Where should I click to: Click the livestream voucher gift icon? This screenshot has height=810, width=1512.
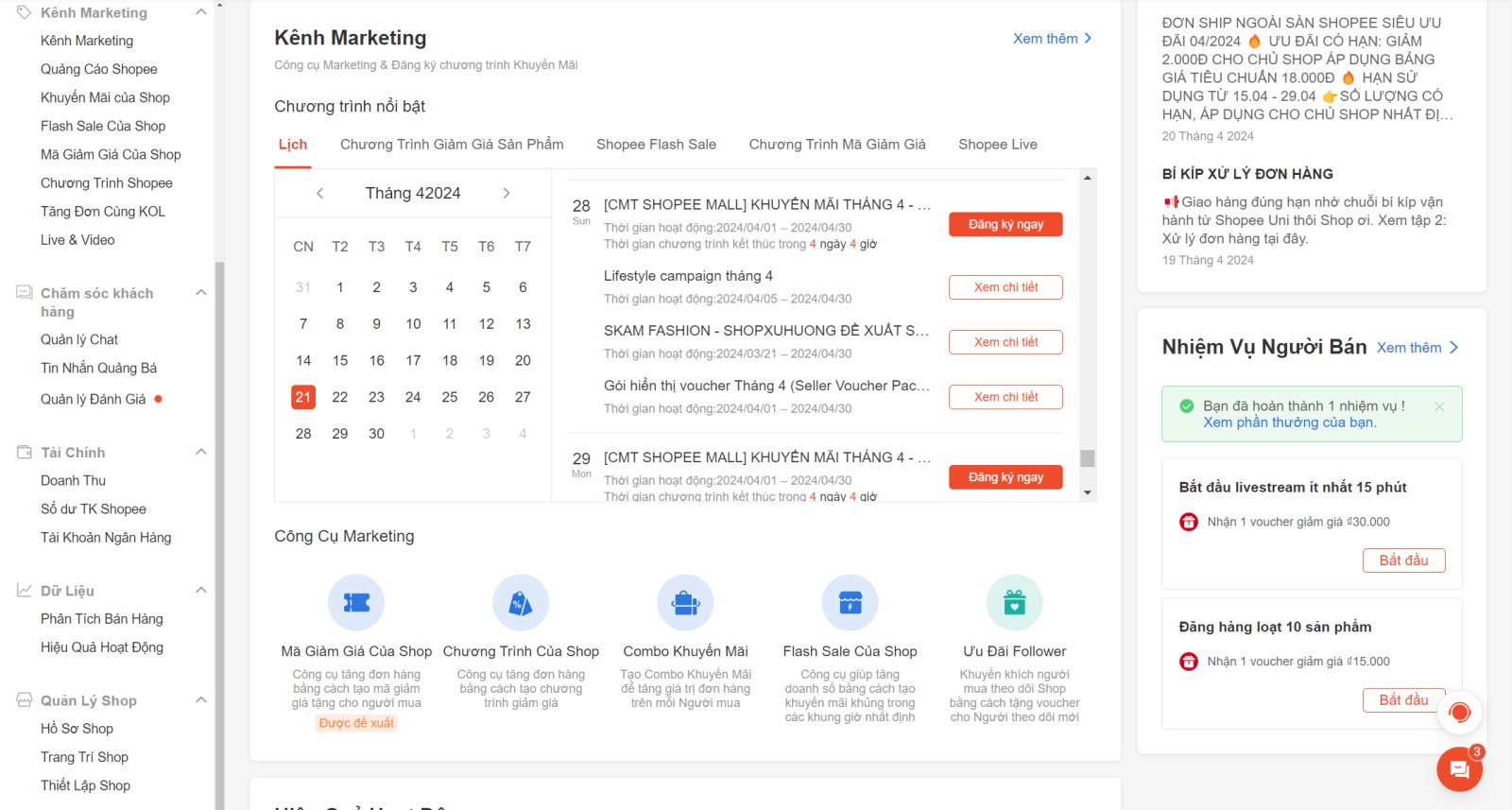1189,522
